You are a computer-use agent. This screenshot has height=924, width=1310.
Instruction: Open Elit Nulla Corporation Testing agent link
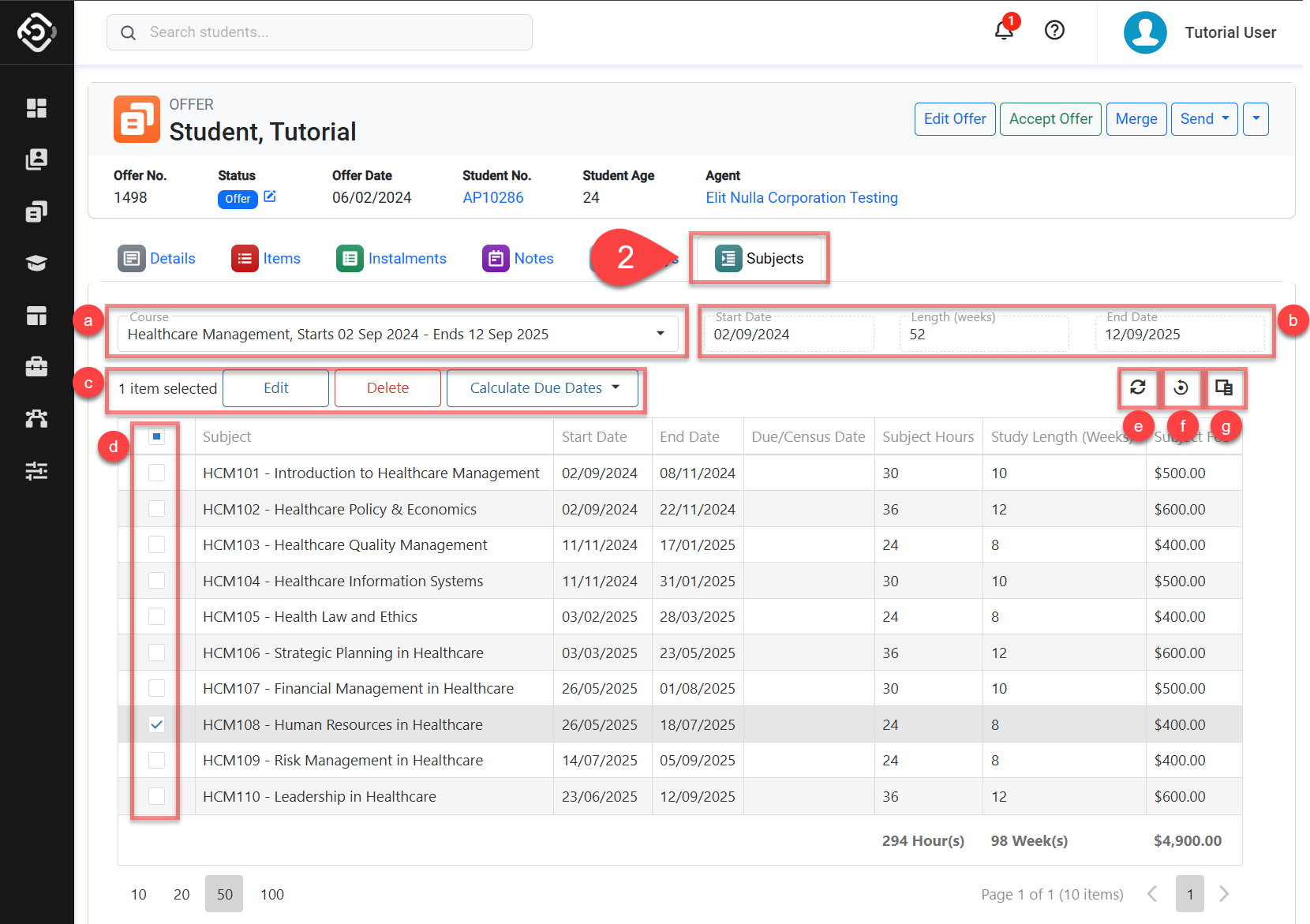(x=802, y=197)
